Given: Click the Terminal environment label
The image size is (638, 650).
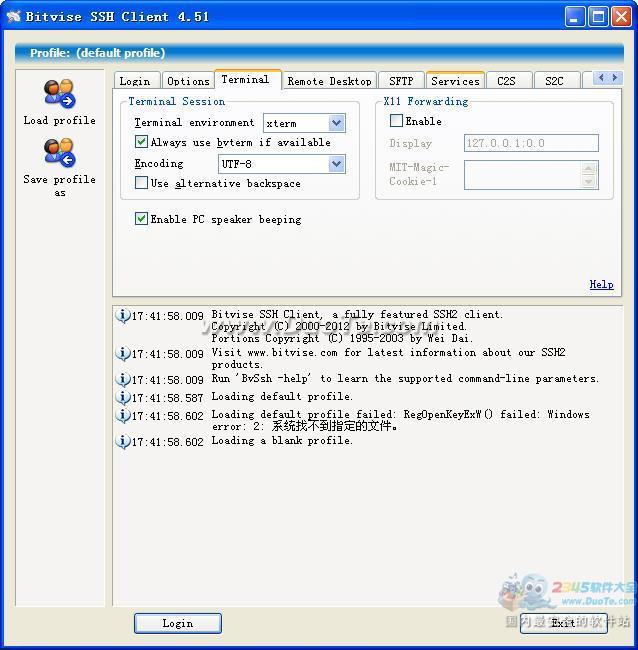Looking at the screenshot, I should click(x=194, y=123).
